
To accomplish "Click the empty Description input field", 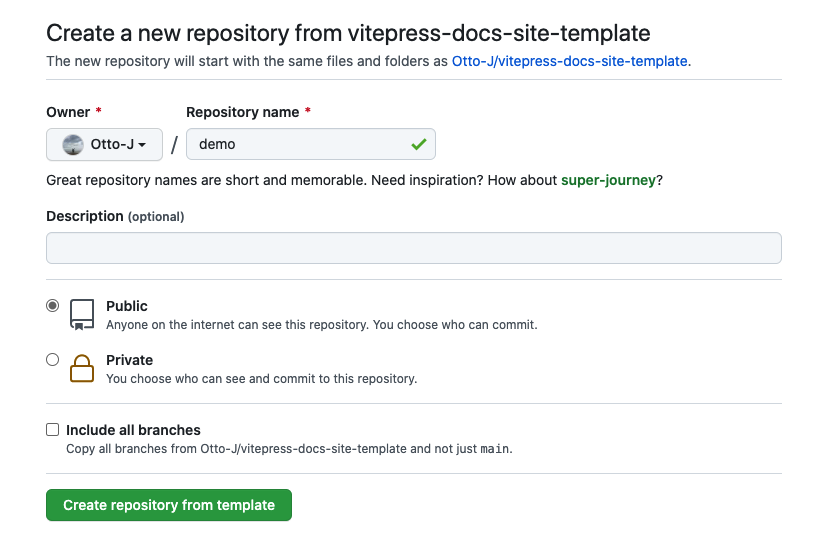I will (x=414, y=248).
